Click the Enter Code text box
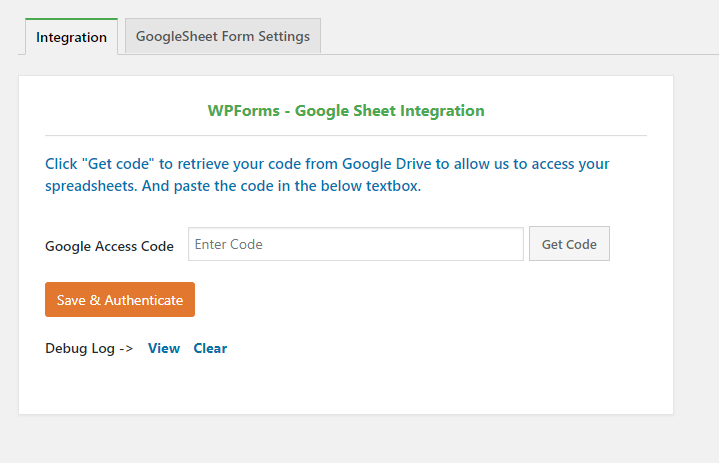This screenshot has width=719, height=463. (x=355, y=244)
